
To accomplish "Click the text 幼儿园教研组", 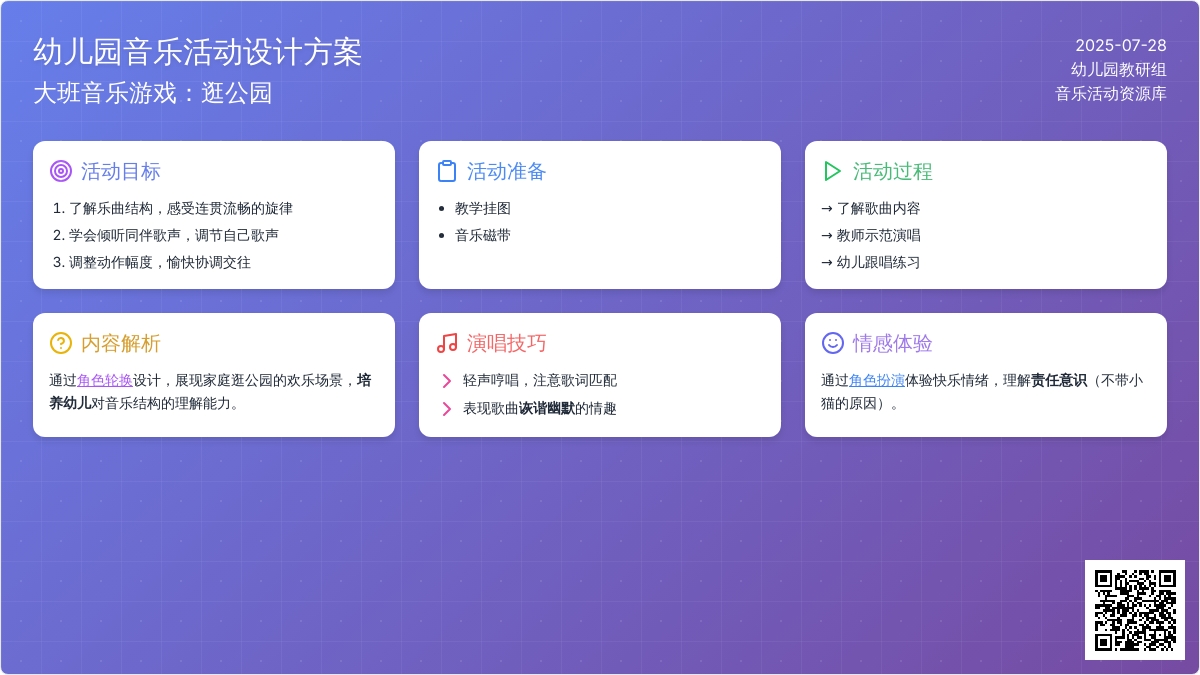I will pos(1119,70).
